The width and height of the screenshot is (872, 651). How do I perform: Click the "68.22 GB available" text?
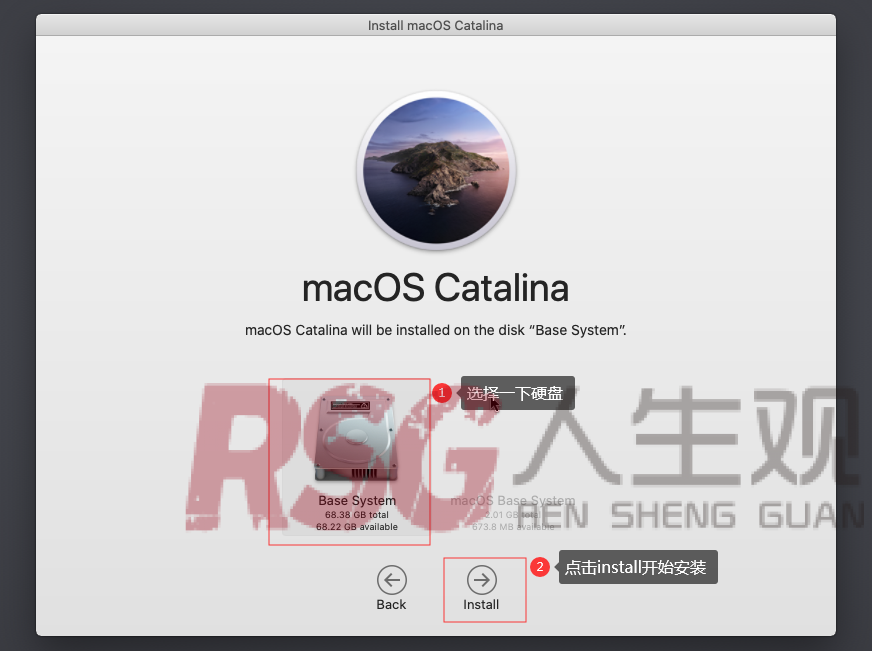(357, 526)
